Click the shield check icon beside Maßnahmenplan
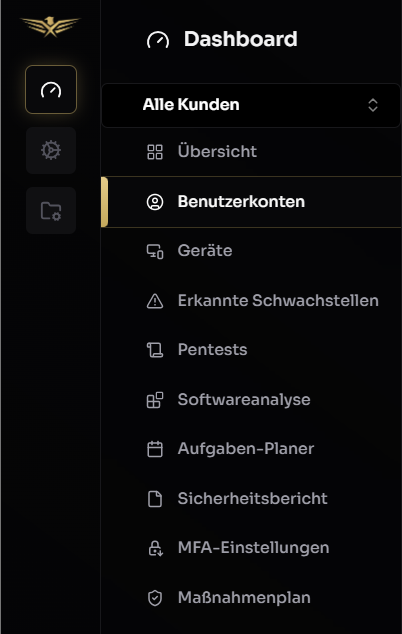Image resolution: width=402 pixels, height=634 pixels. (155, 598)
